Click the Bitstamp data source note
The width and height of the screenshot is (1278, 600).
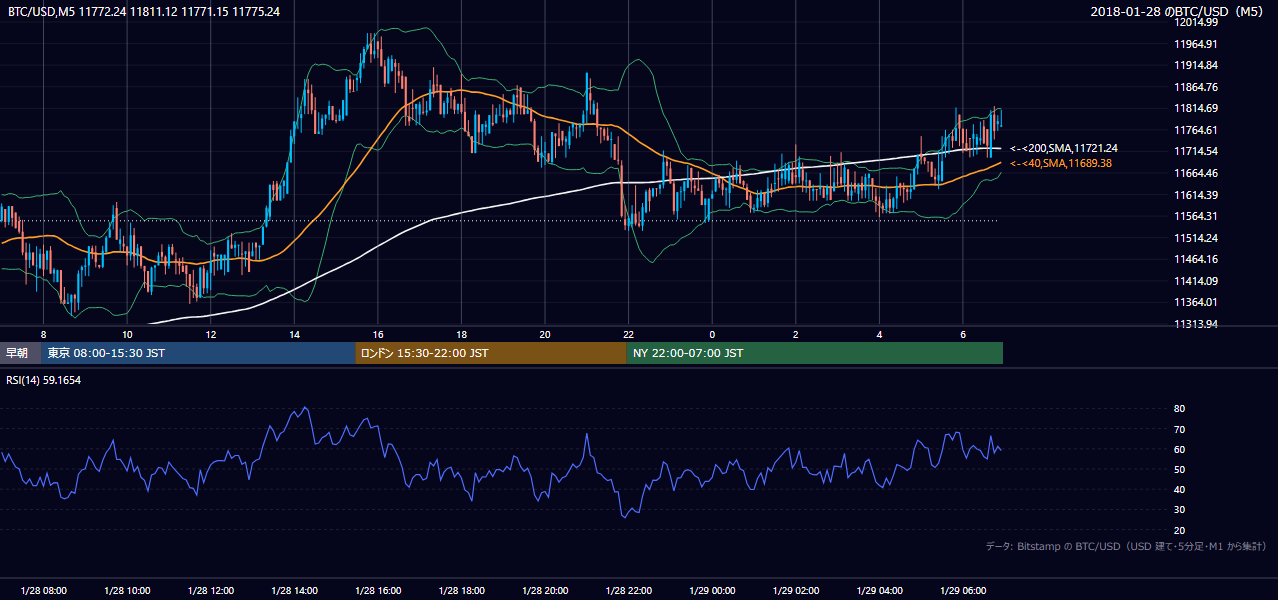pos(1126,547)
